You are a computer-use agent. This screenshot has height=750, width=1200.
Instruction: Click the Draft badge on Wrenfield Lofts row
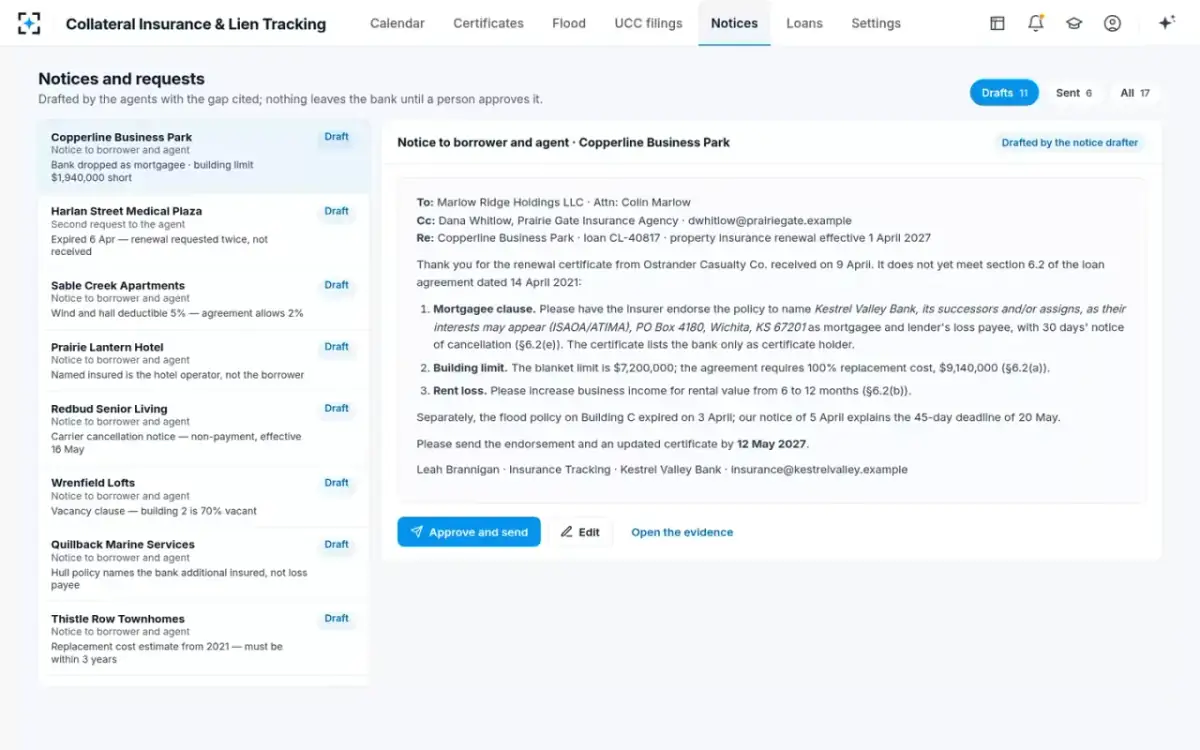pyautogui.click(x=336, y=483)
